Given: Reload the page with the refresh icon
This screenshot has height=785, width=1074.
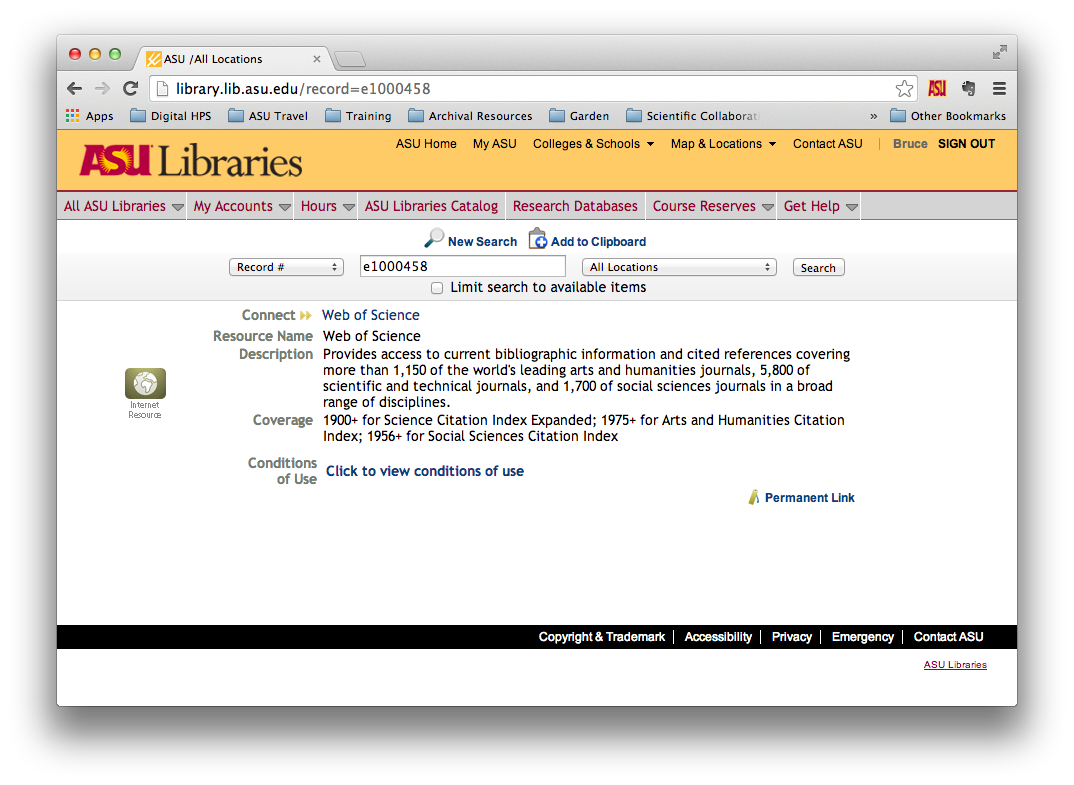Looking at the screenshot, I should click(x=130, y=88).
